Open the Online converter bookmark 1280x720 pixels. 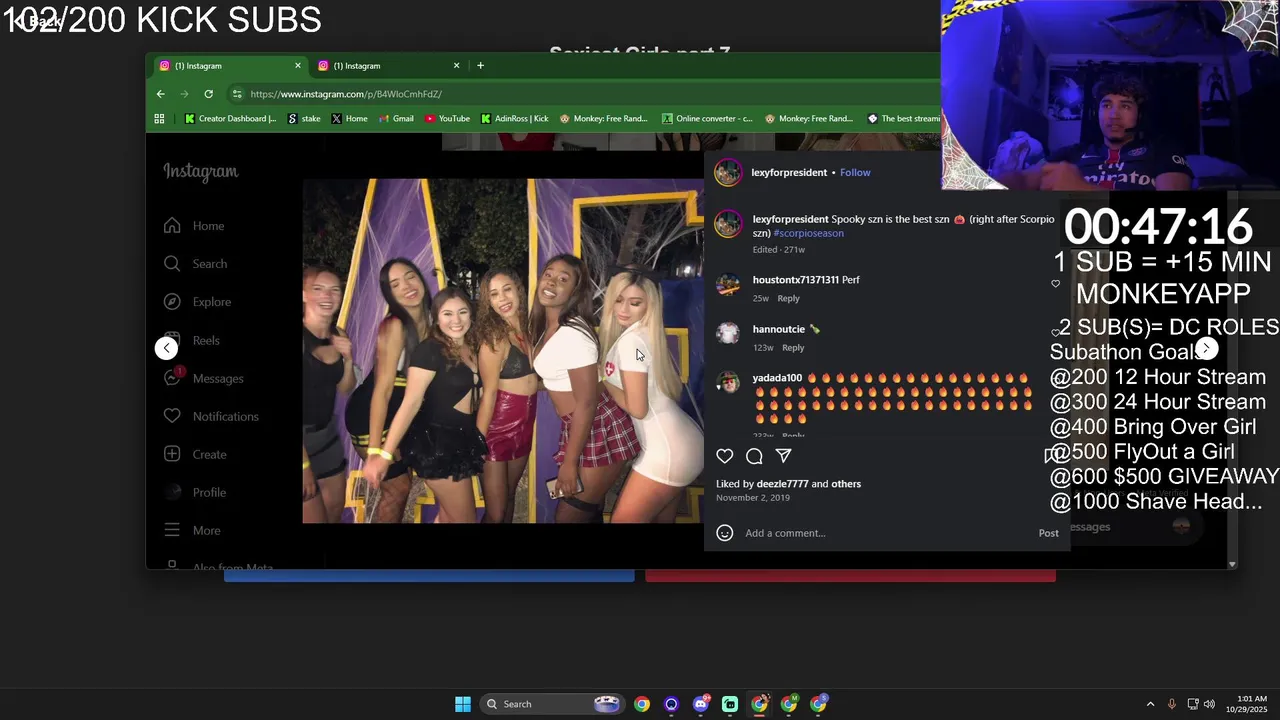click(707, 119)
